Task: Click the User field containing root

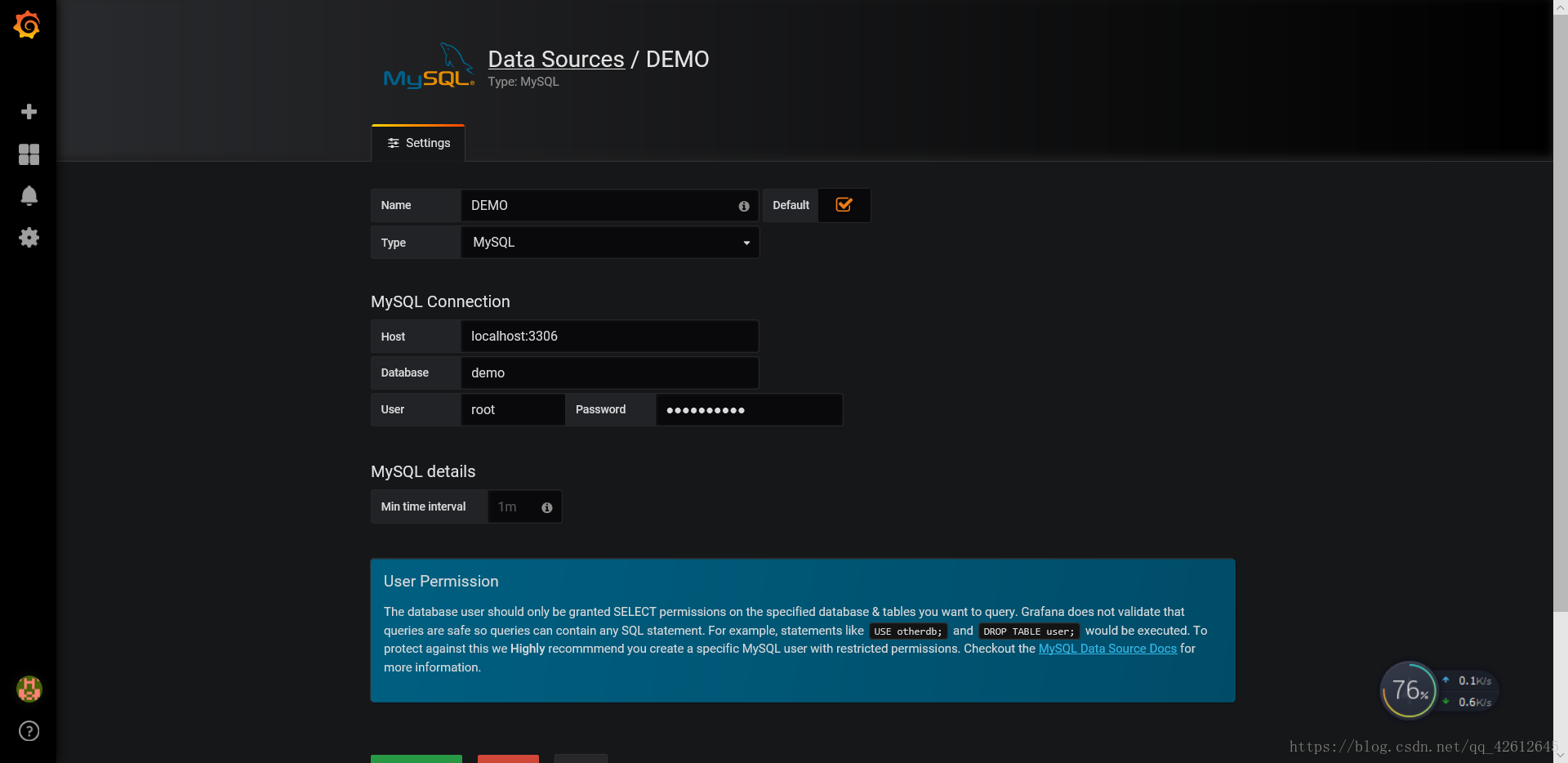Action: [x=513, y=409]
